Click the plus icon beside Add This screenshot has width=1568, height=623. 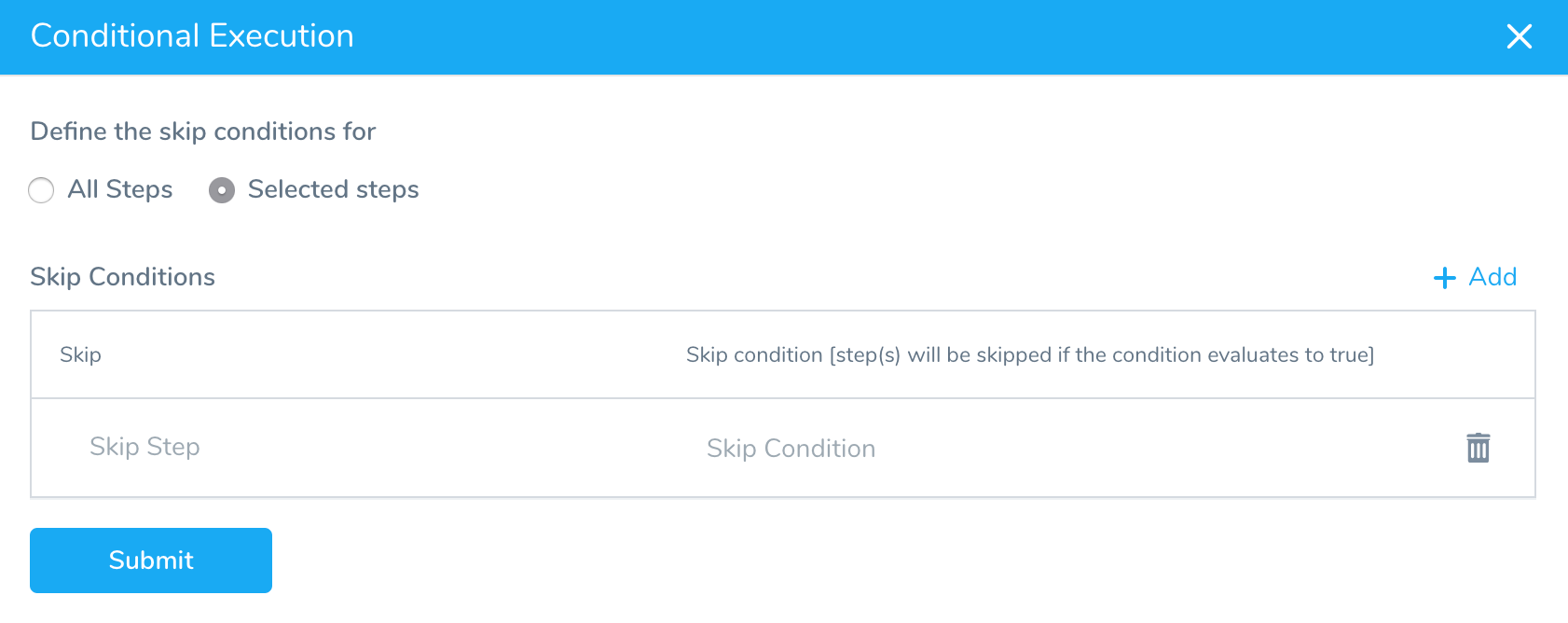coord(1444,278)
